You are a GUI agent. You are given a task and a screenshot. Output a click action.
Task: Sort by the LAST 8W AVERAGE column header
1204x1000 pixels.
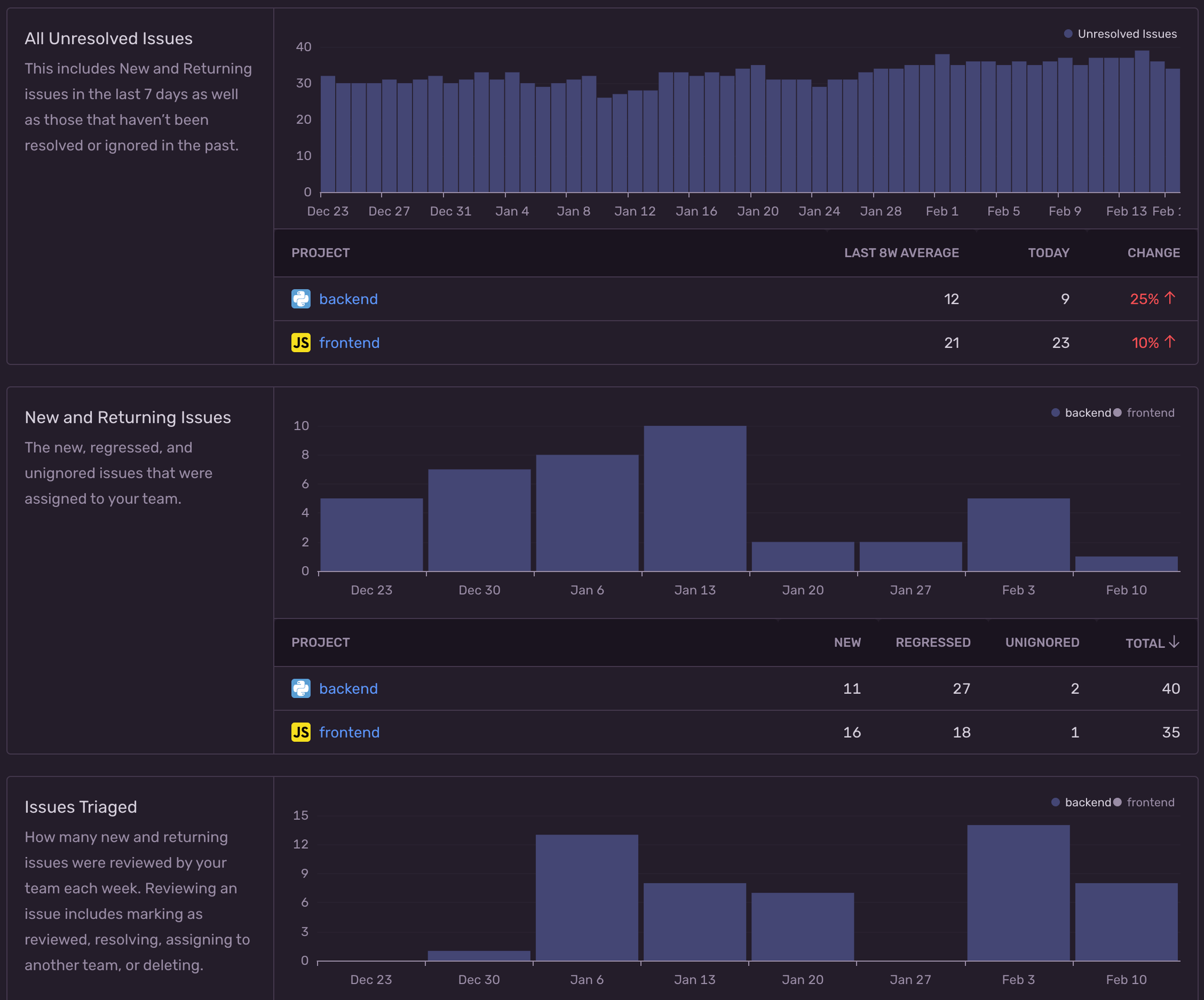(901, 253)
